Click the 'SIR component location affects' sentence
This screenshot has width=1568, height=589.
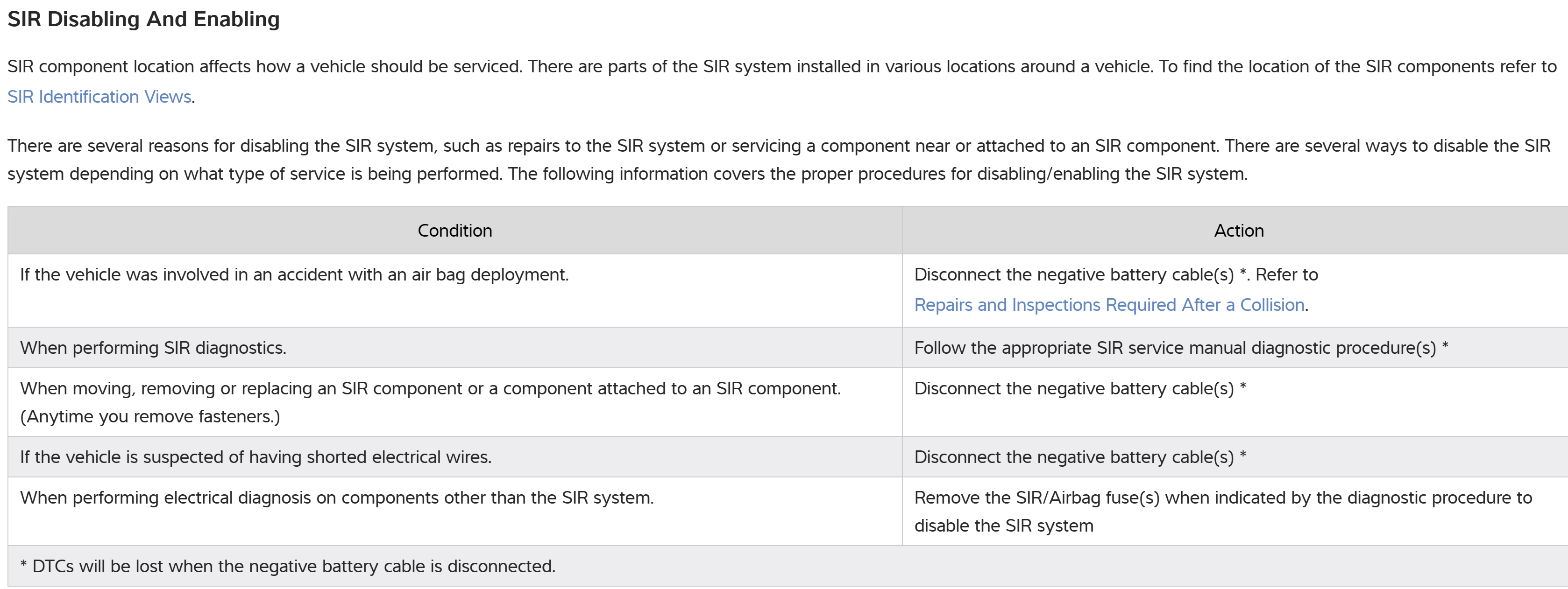pyautogui.click(x=265, y=67)
